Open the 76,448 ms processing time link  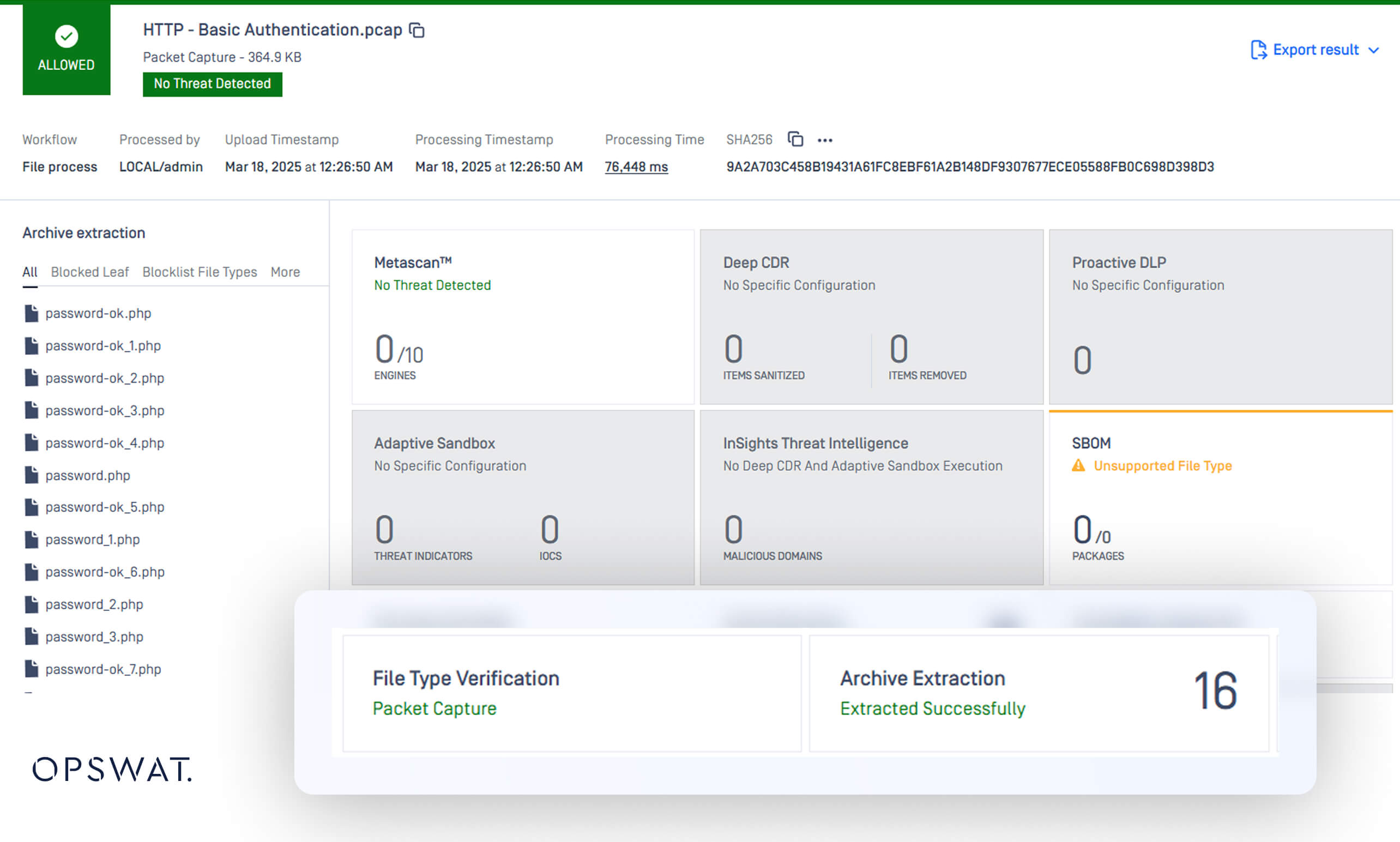pyautogui.click(x=636, y=167)
